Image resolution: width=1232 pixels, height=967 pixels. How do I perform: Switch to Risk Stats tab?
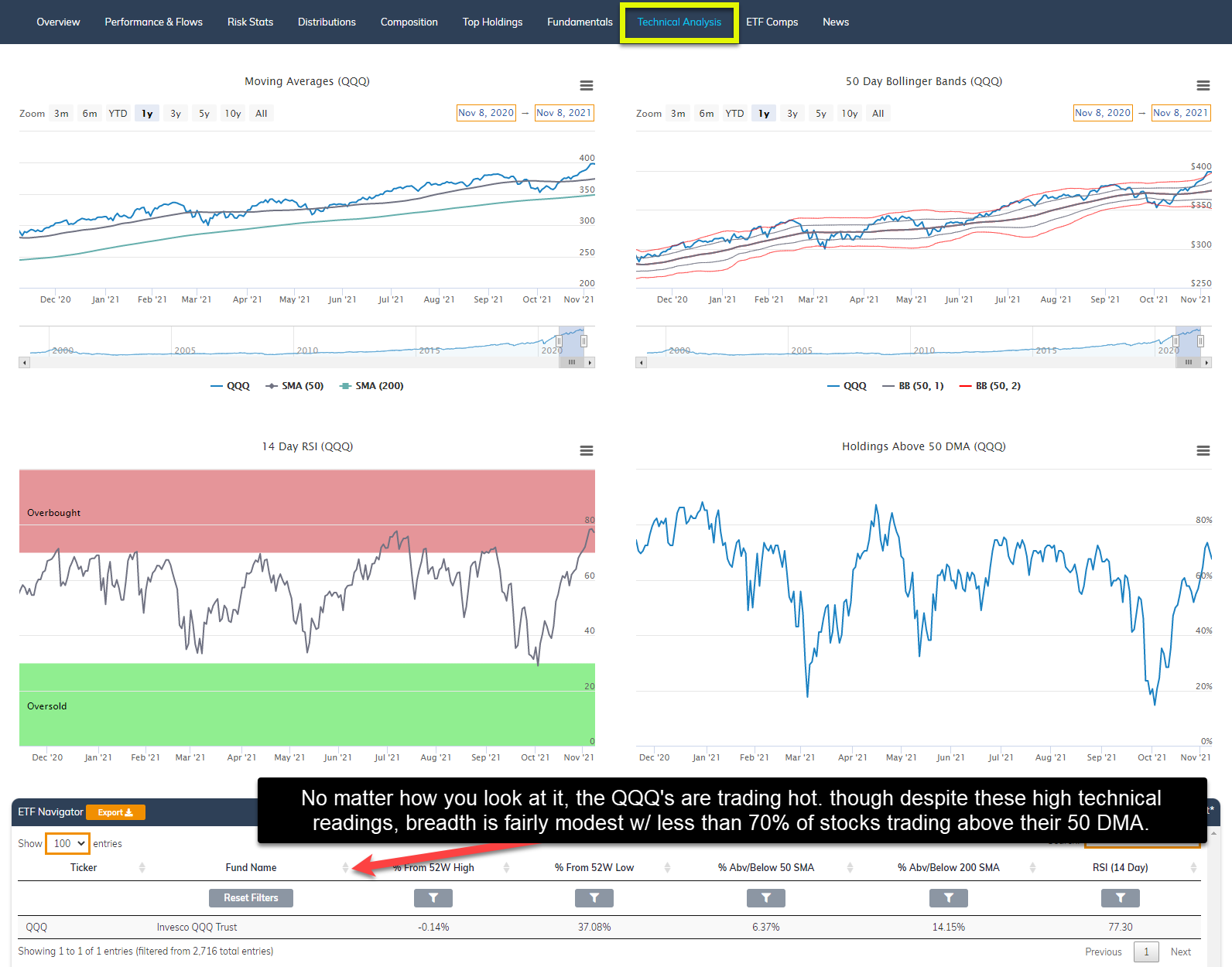251,22
